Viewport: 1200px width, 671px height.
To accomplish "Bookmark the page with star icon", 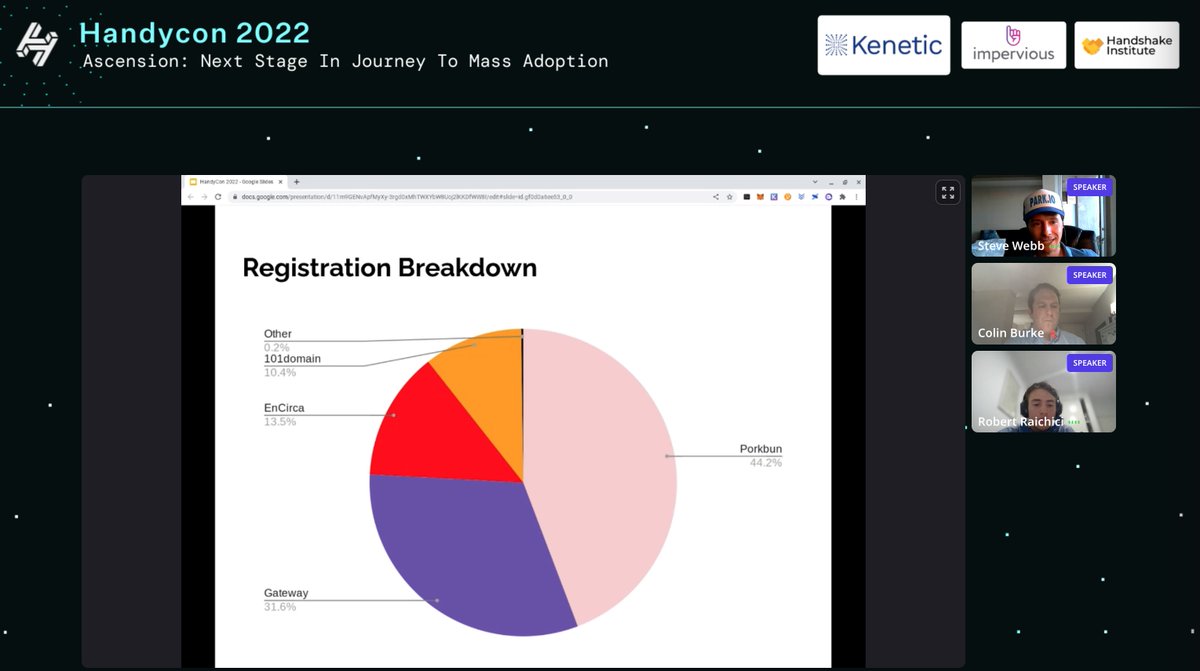I will click(x=730, y=197).
